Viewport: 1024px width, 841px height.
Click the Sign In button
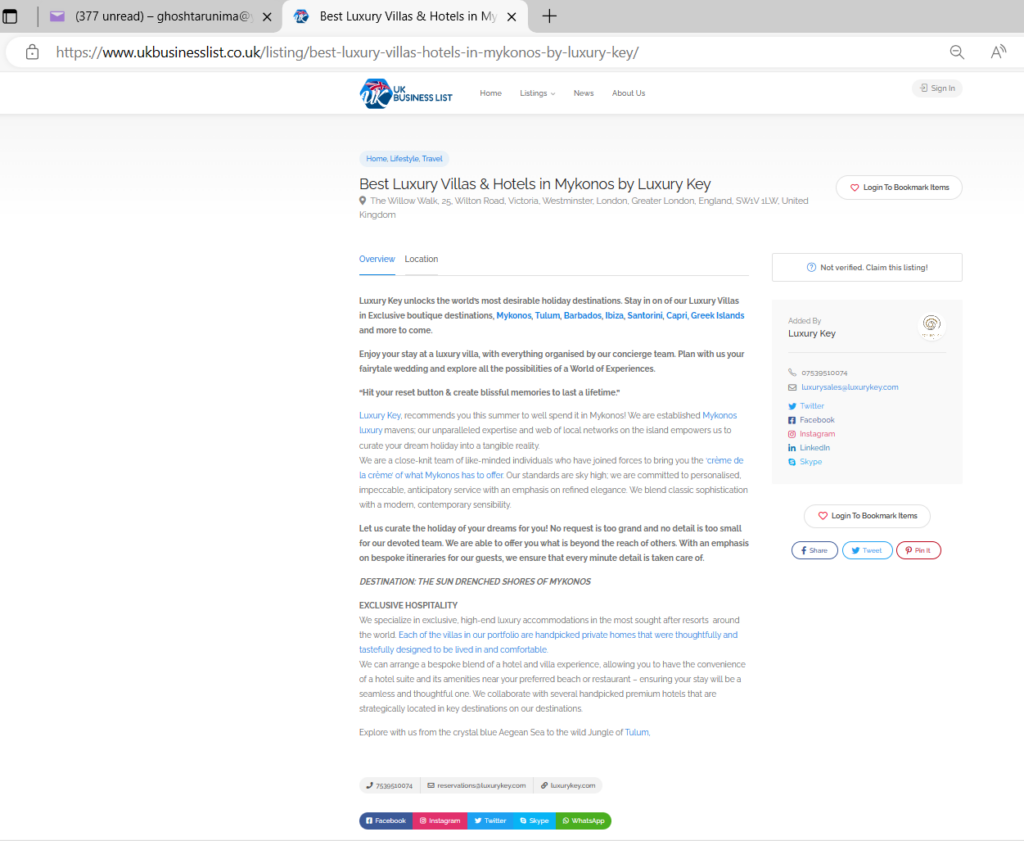pos(937,88)
